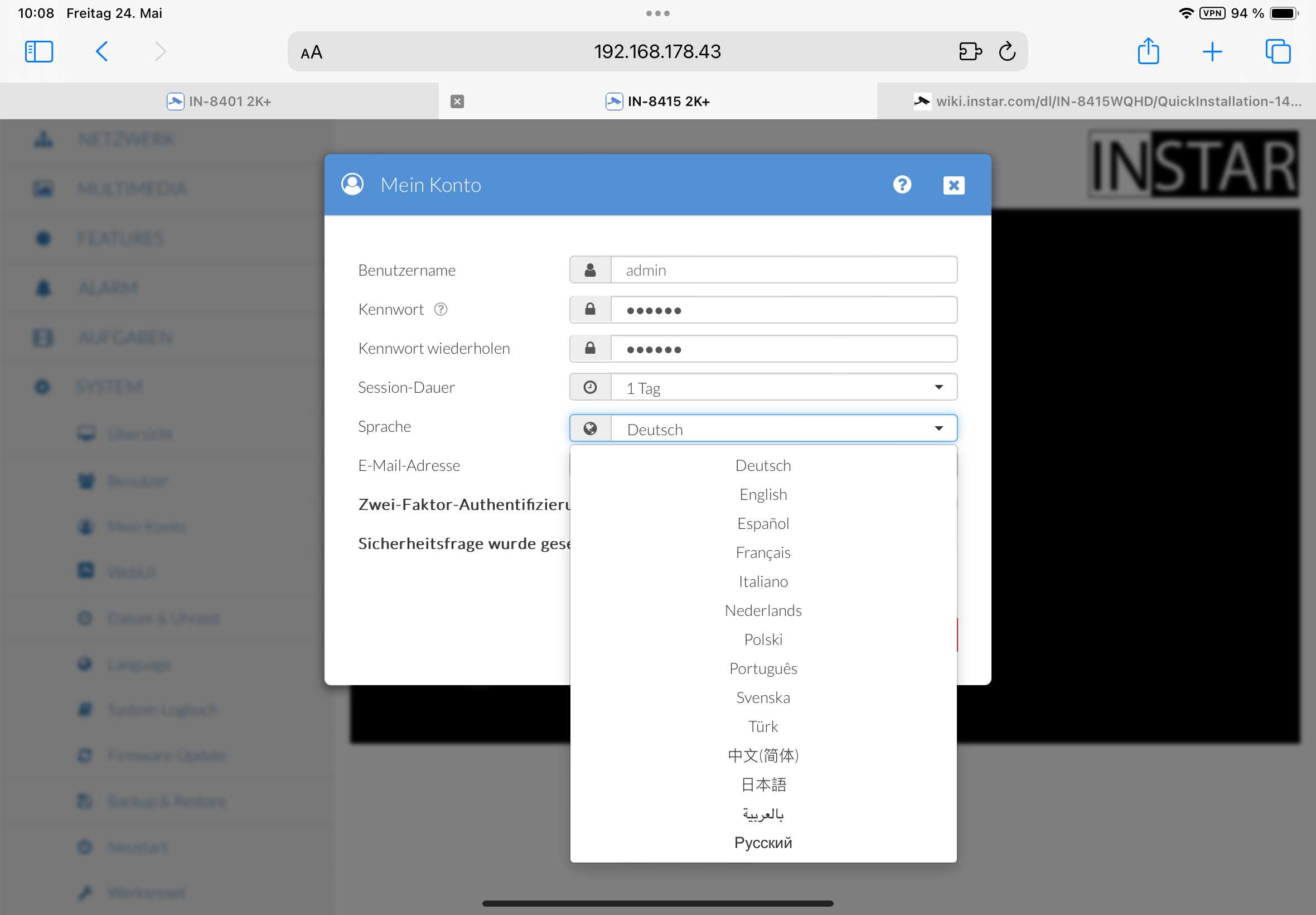Click the Kennwort help hint icon
Viewport: 1316px width, 915px height.
[440, 310]
